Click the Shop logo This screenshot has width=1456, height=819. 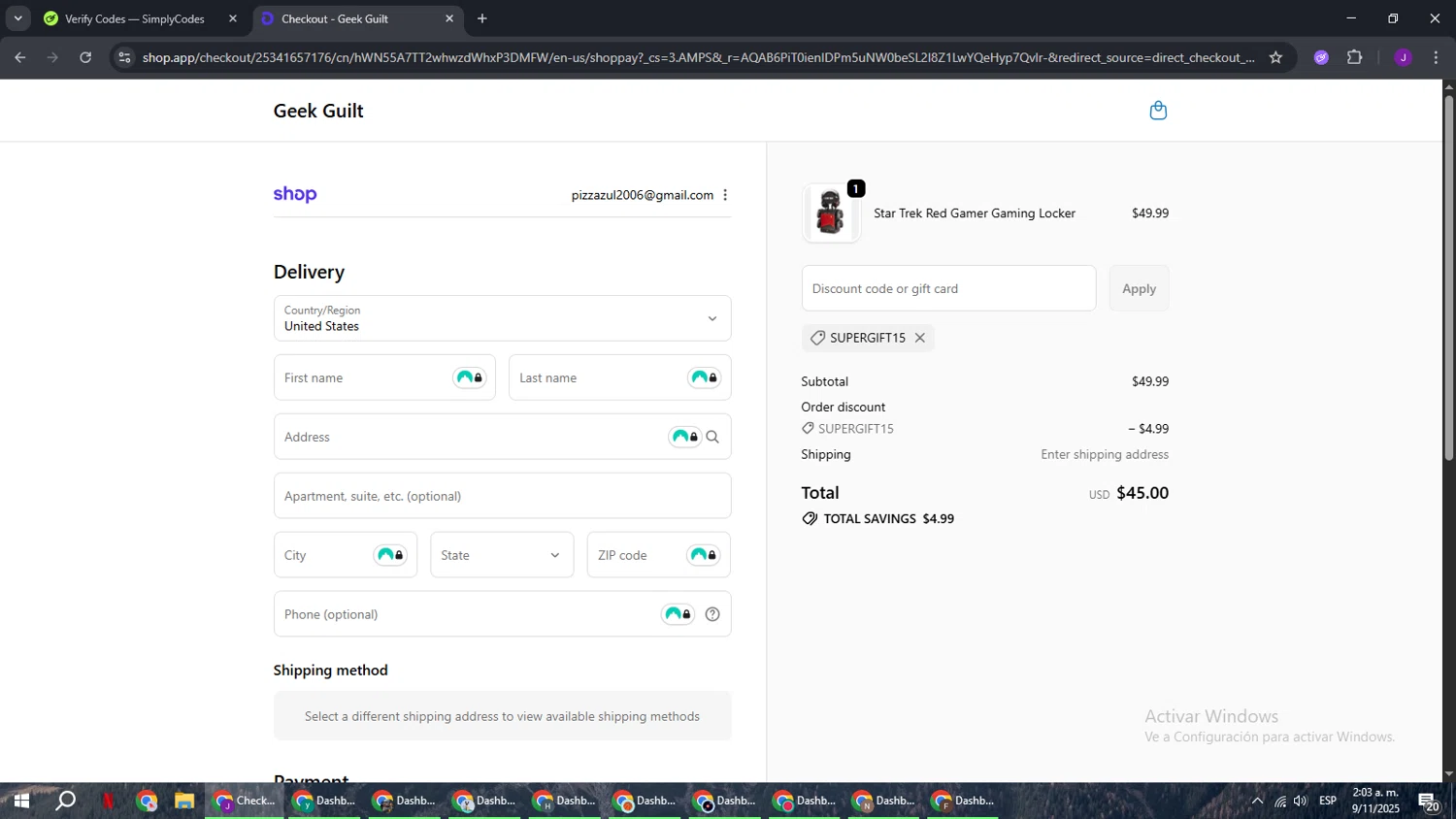(x=295, y=194)
